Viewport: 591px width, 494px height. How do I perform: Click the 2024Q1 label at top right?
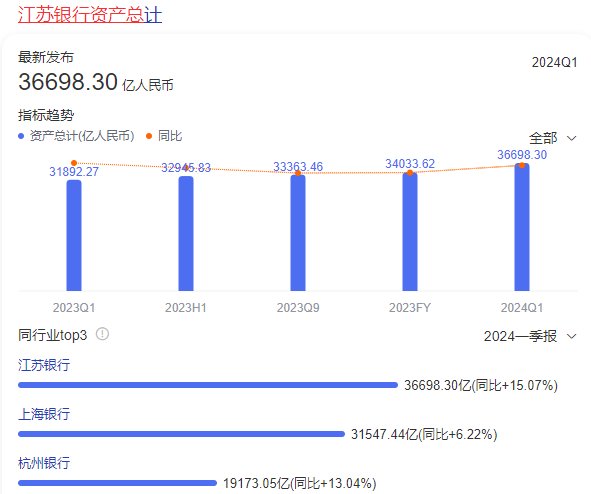(x=554, y=63)
